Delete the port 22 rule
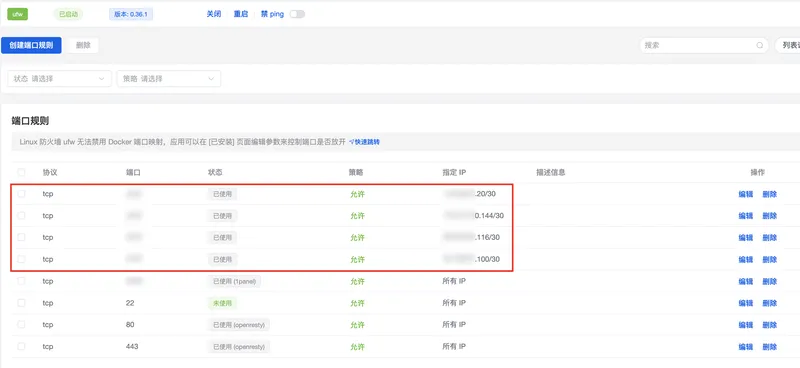800x368 pixels. click(770, 303)
